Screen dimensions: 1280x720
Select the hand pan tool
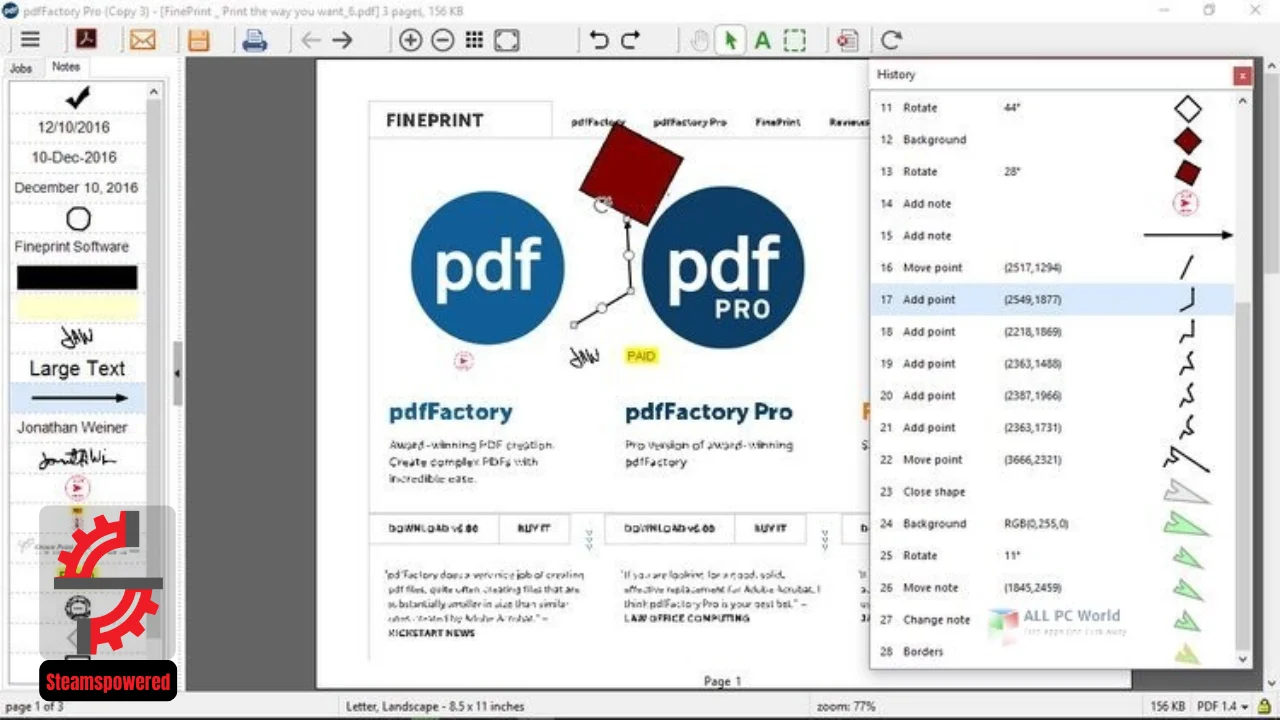tap(700, 40)
